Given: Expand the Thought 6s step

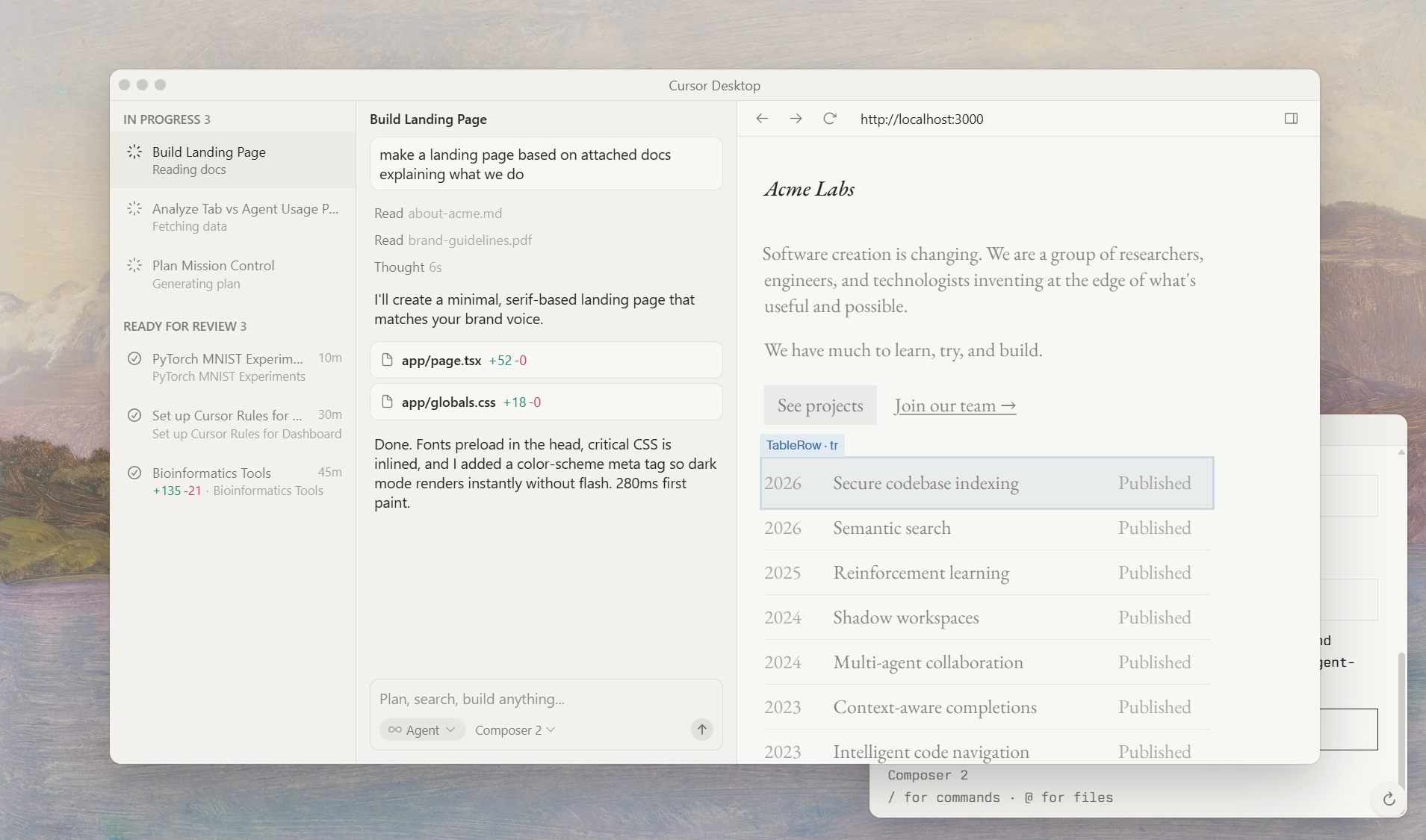Looking at the screenshot, I should 408,267.
